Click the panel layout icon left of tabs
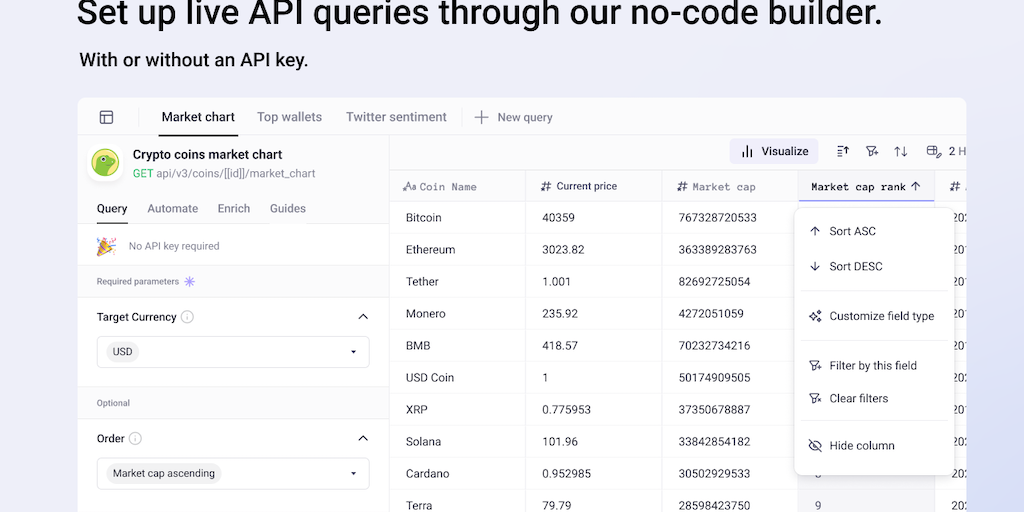The height and width of the screenshot is (512, 1024). pos(106,117)
